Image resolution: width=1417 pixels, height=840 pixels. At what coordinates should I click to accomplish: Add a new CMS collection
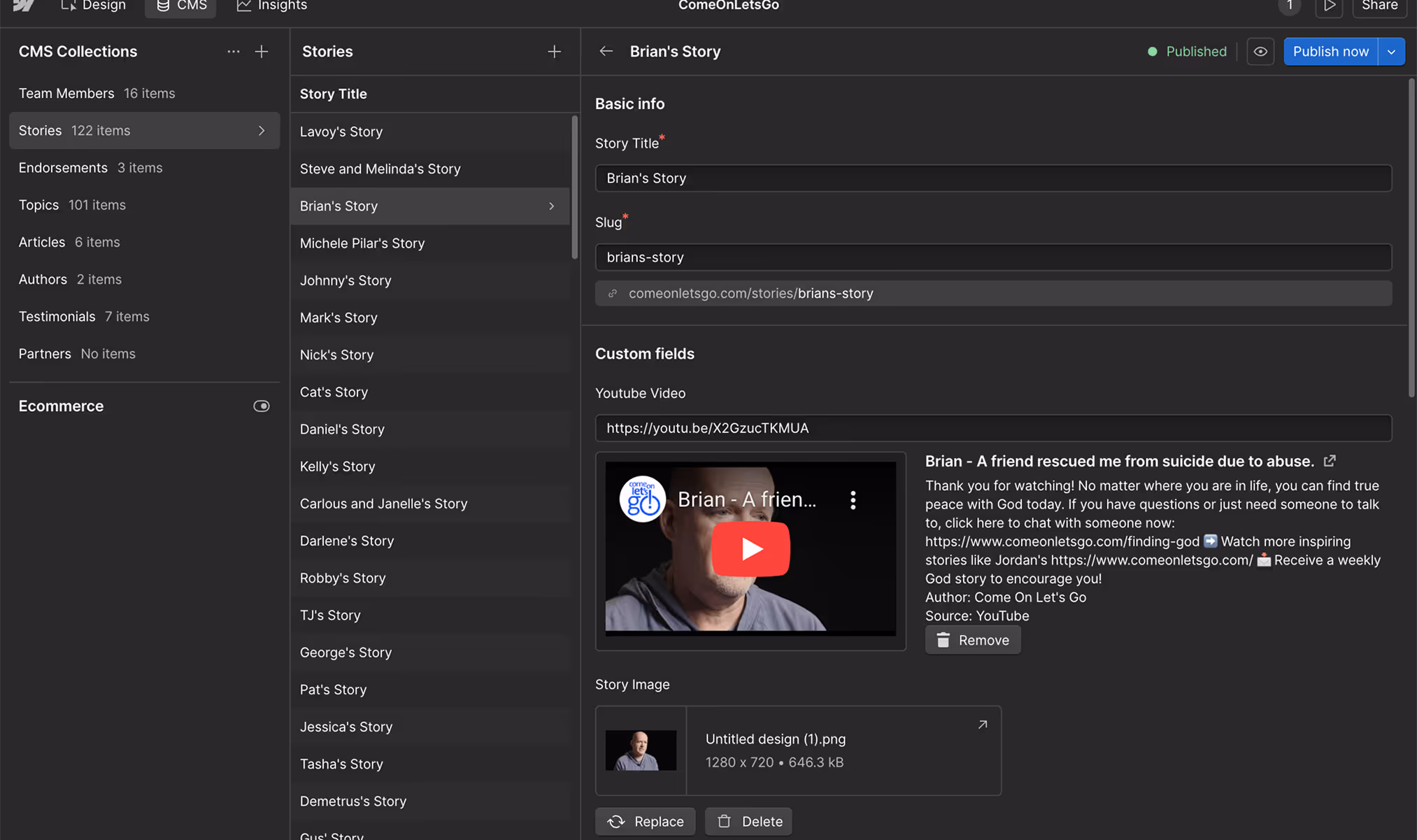click(x=261, y=52)
